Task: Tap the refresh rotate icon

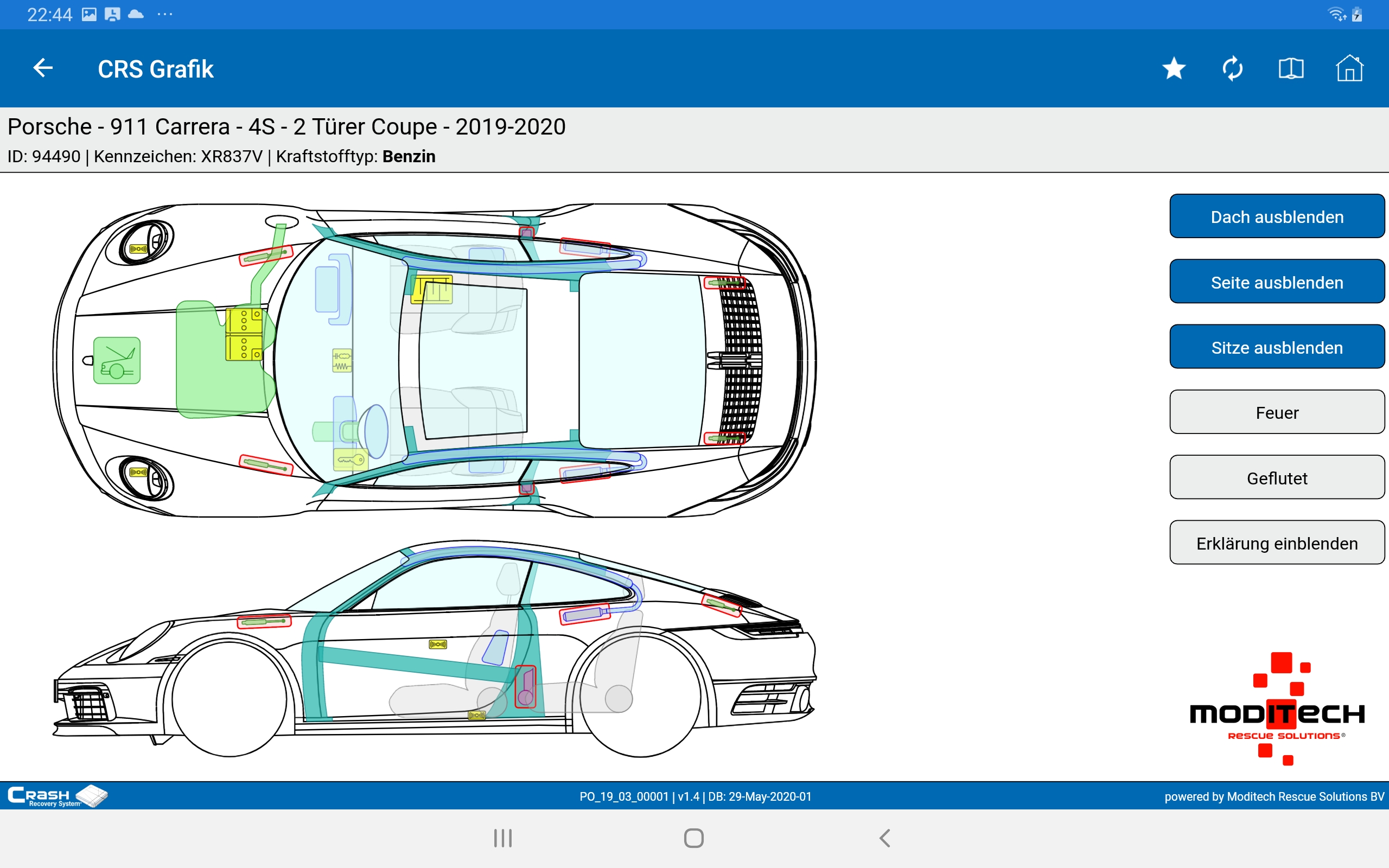Action: [x=1232, y=69]
